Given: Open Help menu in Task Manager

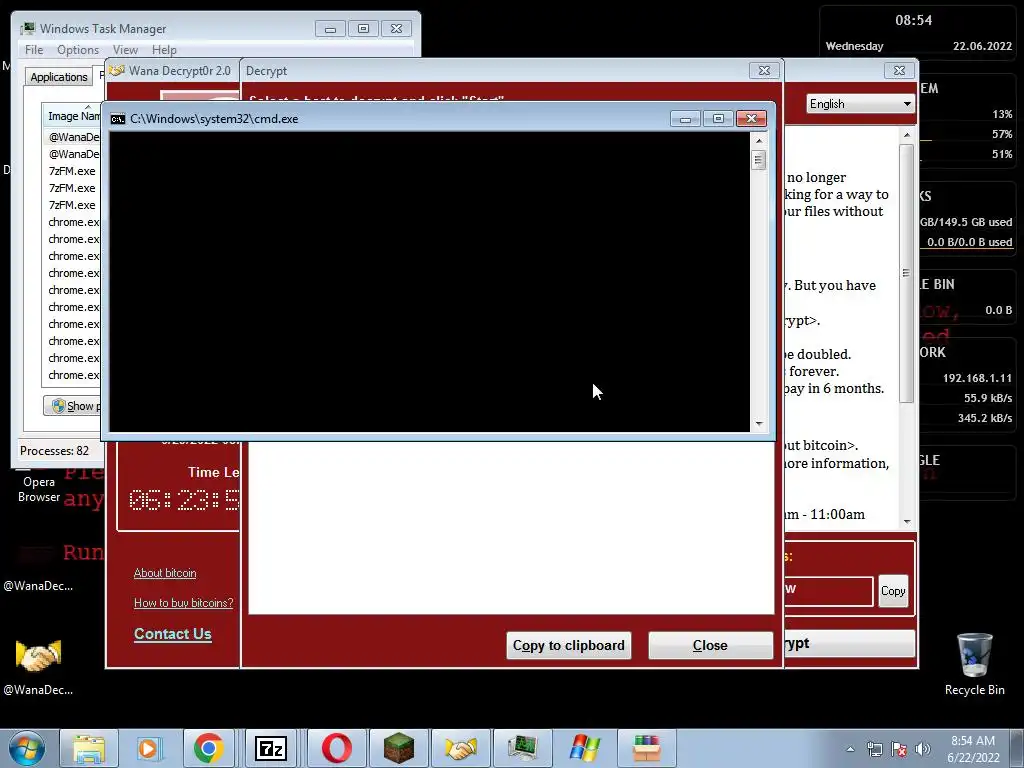Looking at the screenshot, I should pyautogui.click(x=164, y=50).
